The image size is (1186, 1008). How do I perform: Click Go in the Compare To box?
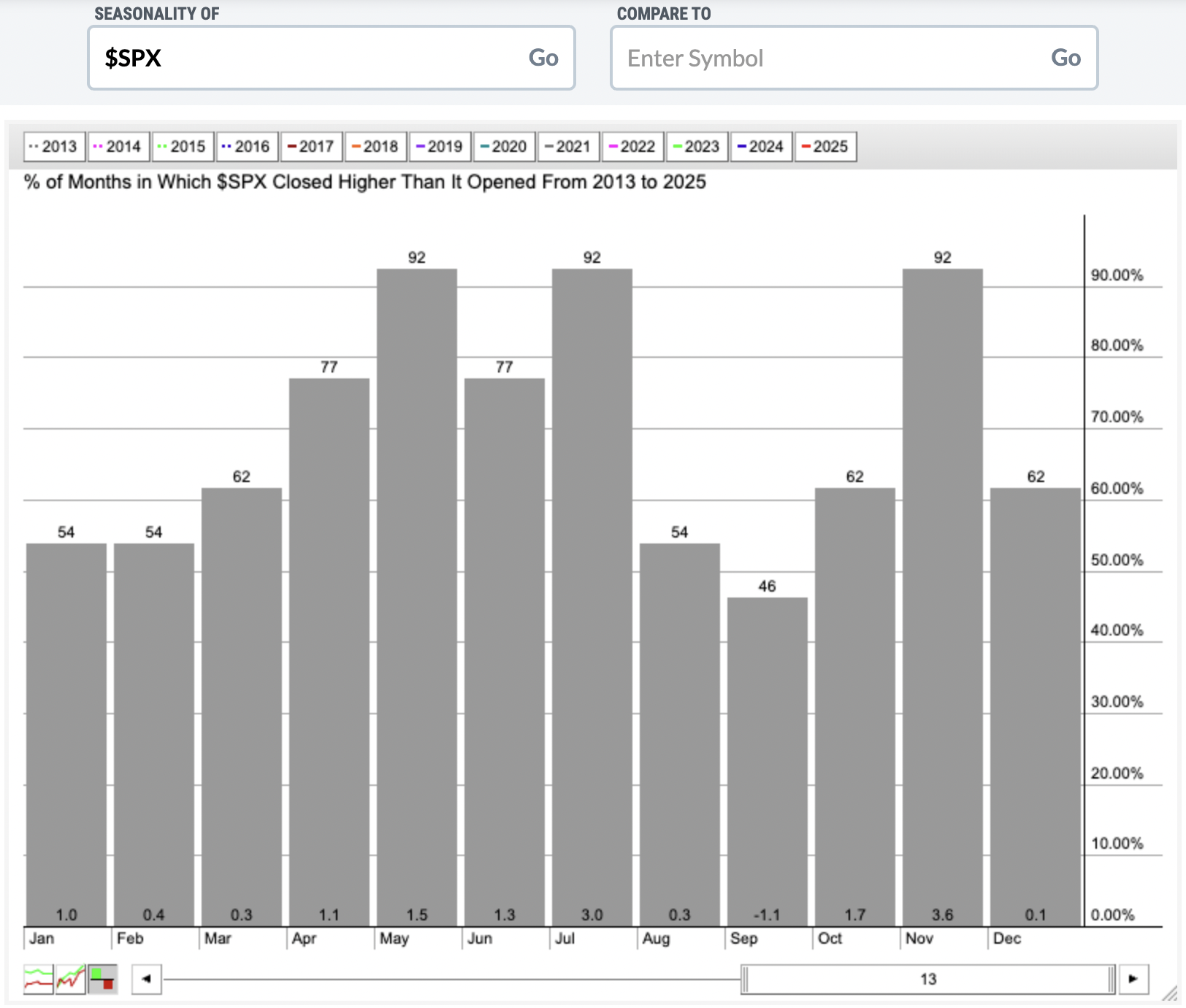[x=1066, y=58]
